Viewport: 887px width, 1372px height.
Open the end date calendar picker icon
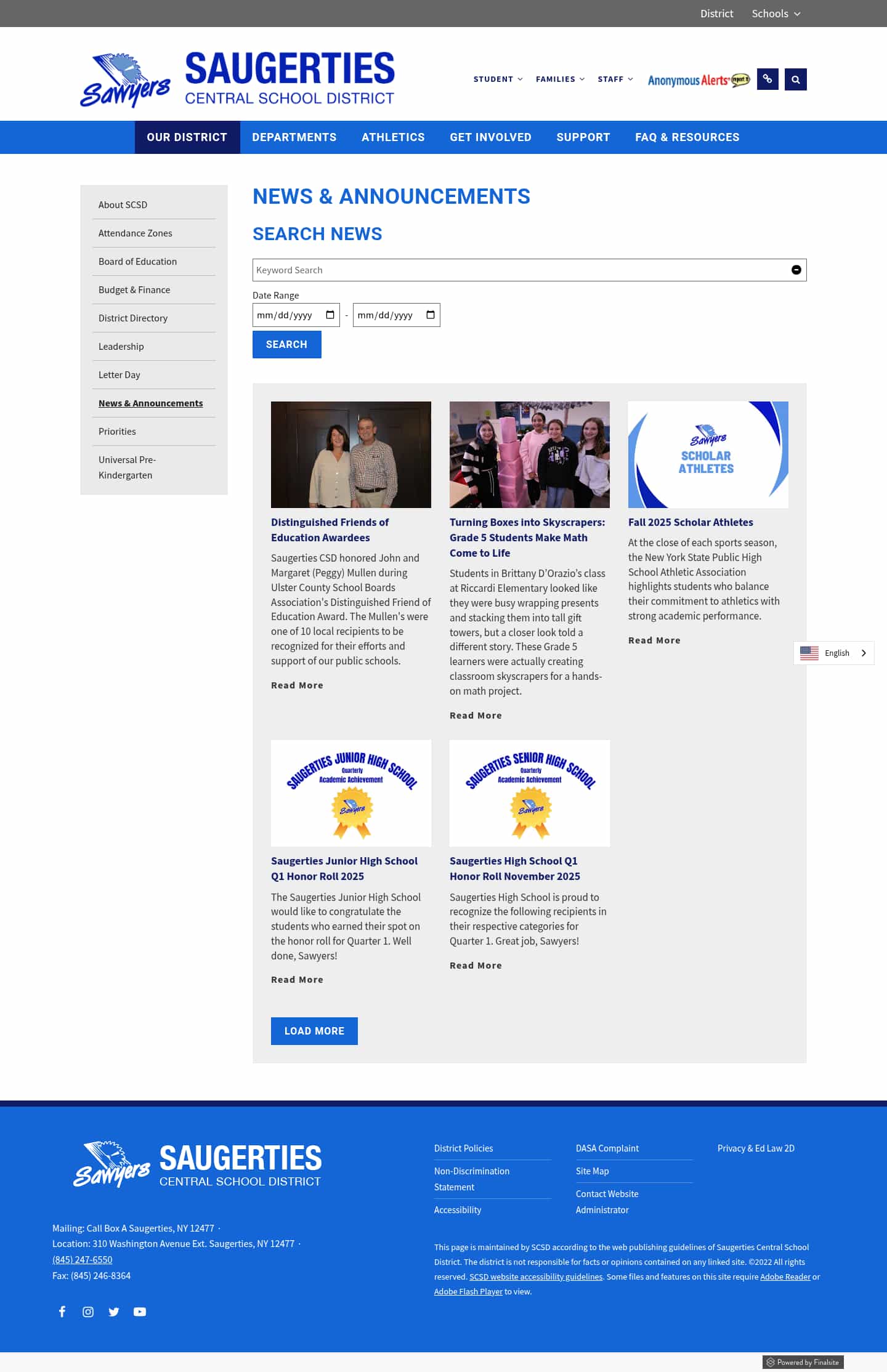point(431,315)
